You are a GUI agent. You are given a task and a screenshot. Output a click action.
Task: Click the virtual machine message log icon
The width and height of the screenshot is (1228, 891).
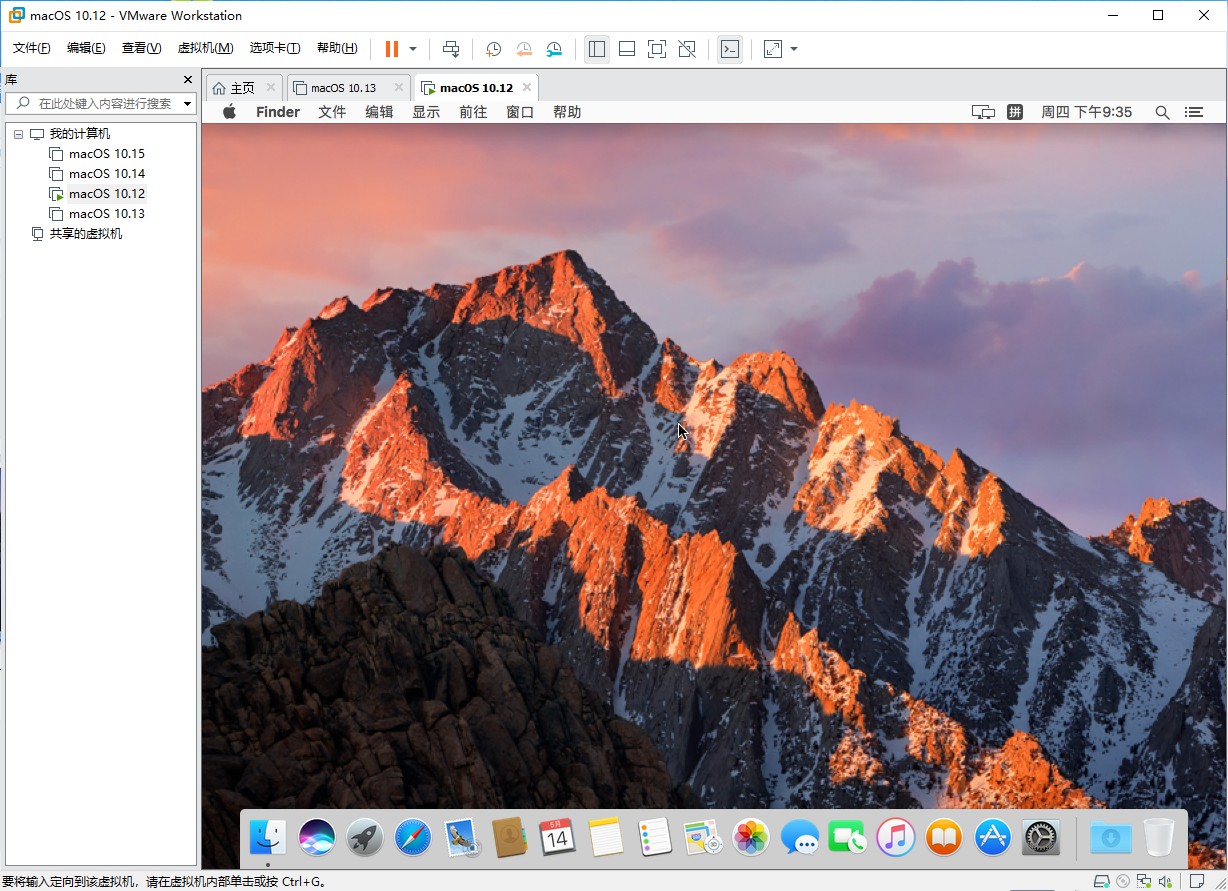click(1197, 881)
